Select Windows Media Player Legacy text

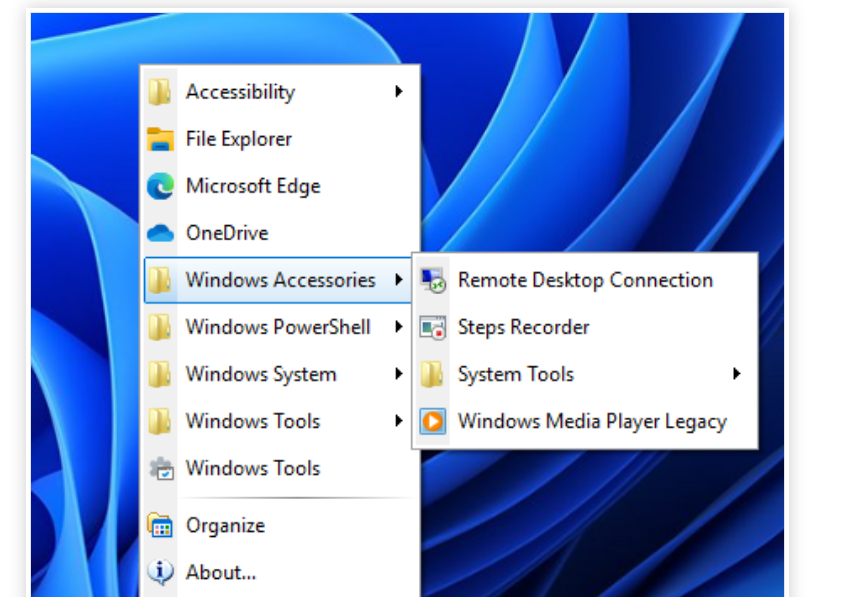[592, 421]
